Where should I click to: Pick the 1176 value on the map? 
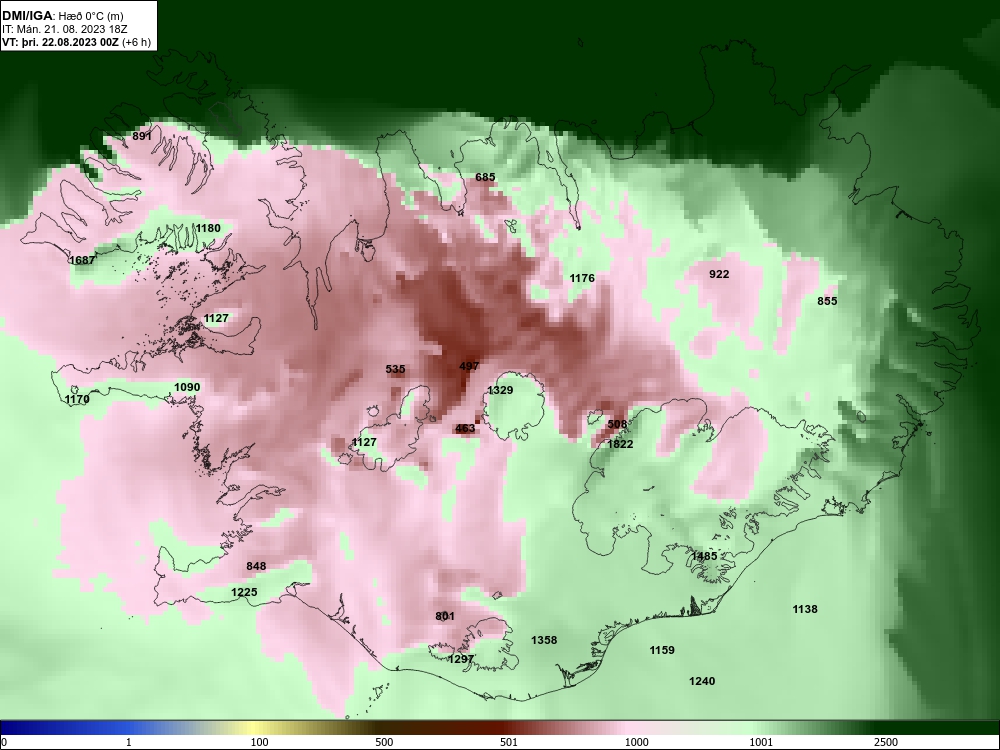582,278
